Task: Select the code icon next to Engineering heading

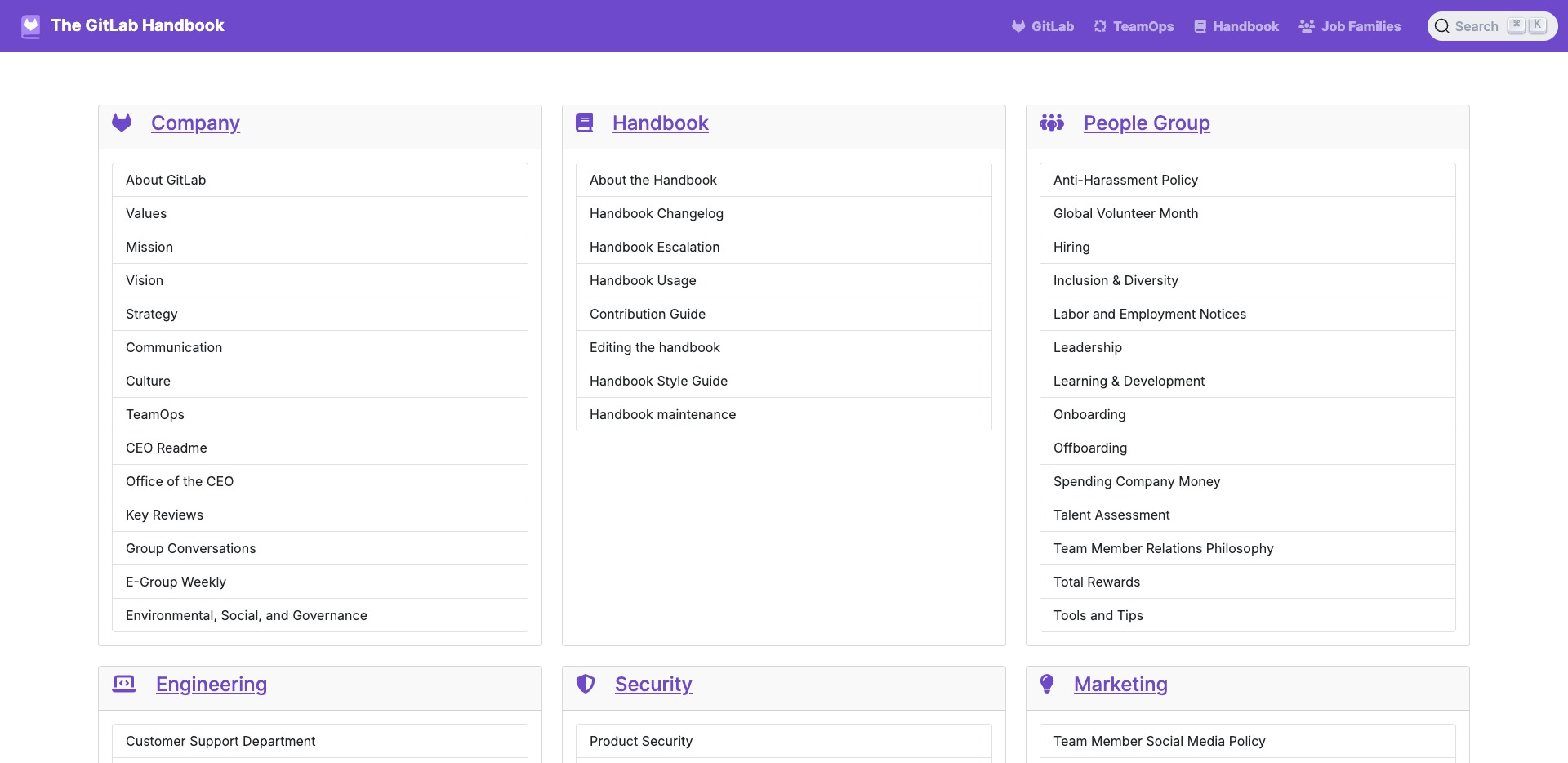Action: click(123, 684)
